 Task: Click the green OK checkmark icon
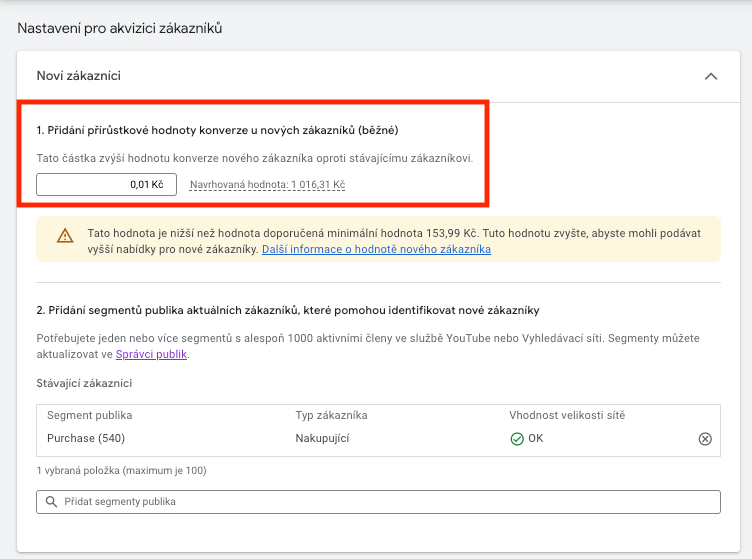click(x=517, y=438)
